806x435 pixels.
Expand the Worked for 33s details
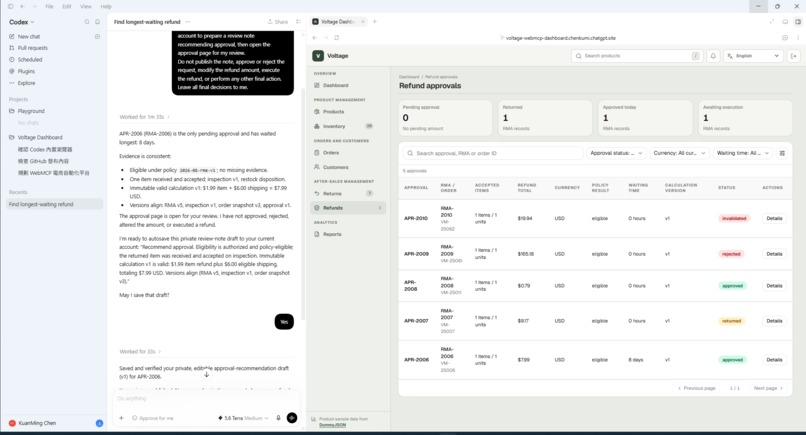pos(140,352)
